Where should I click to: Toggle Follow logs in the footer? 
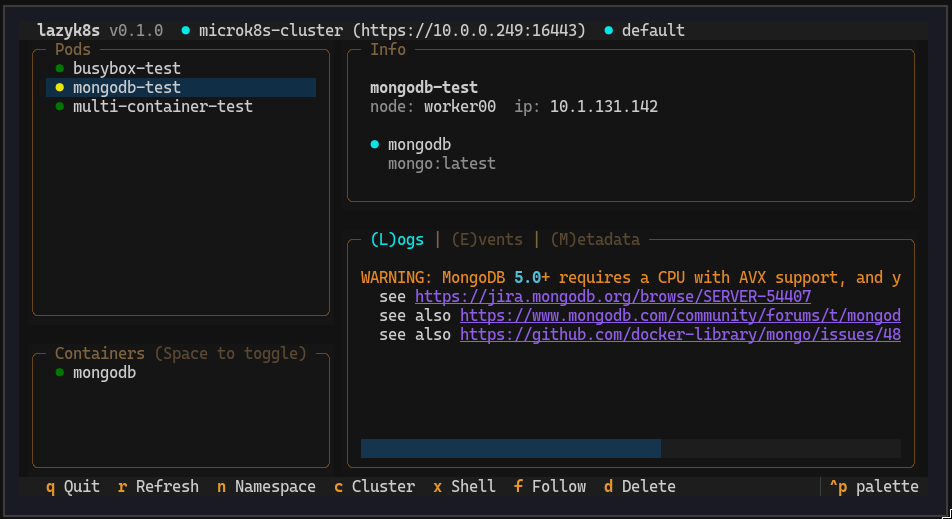pos(550,486)
